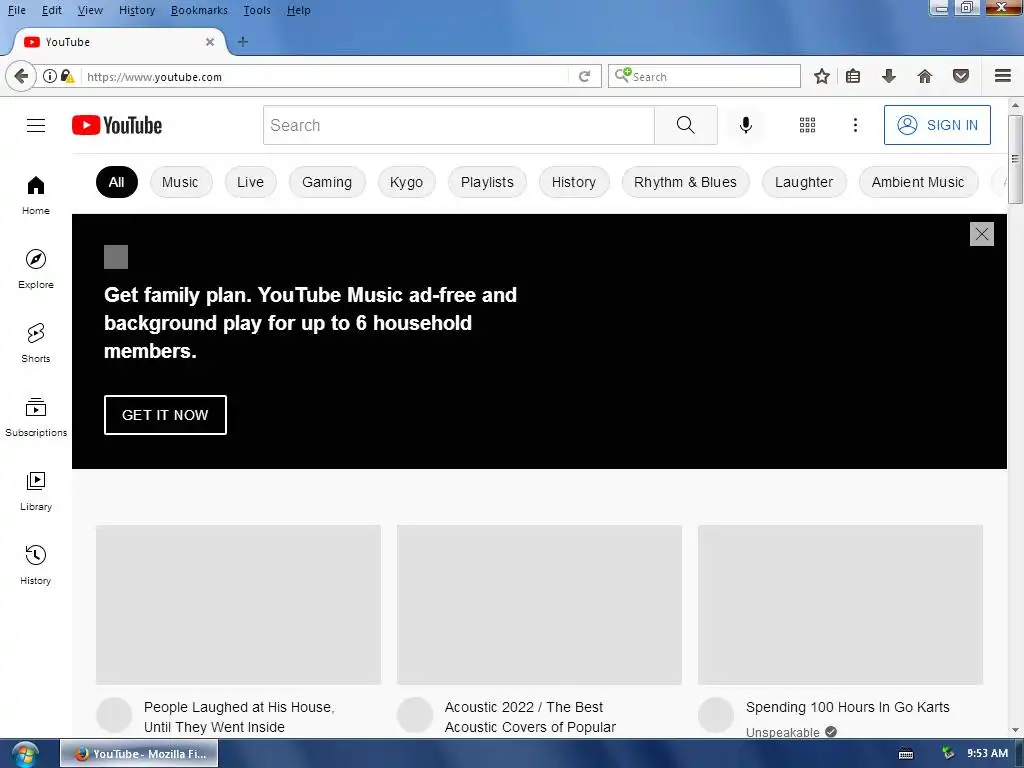Image resolution: width=1024 pixels, height=768 pixels.
Task: Select the Ambient Music chip
Action: point(918,182)
